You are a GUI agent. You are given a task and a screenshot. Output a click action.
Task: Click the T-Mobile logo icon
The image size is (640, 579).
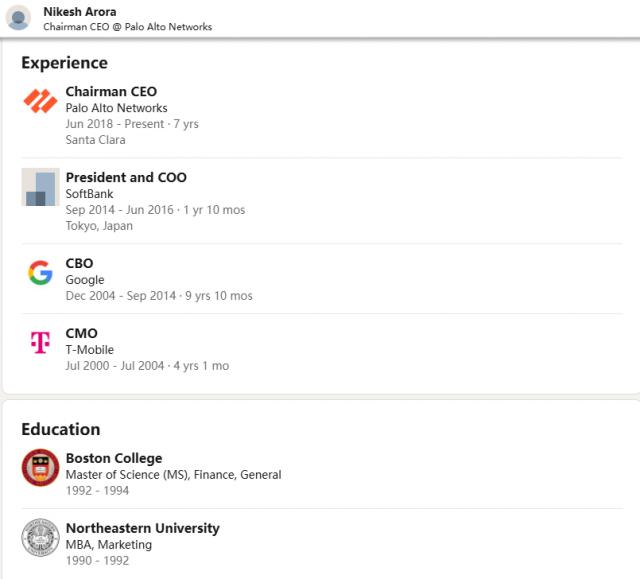40,343
